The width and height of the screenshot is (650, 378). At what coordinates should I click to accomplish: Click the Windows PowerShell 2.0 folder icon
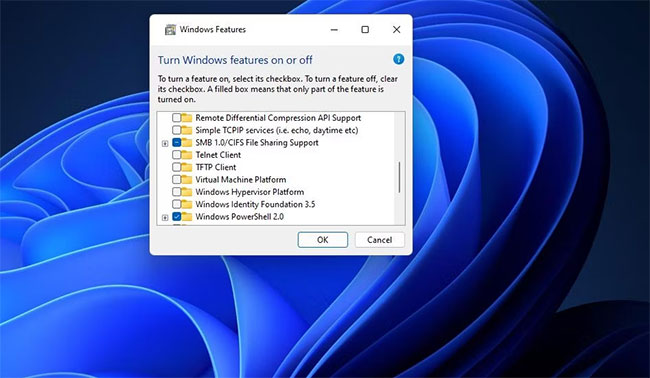click(187, 217)
